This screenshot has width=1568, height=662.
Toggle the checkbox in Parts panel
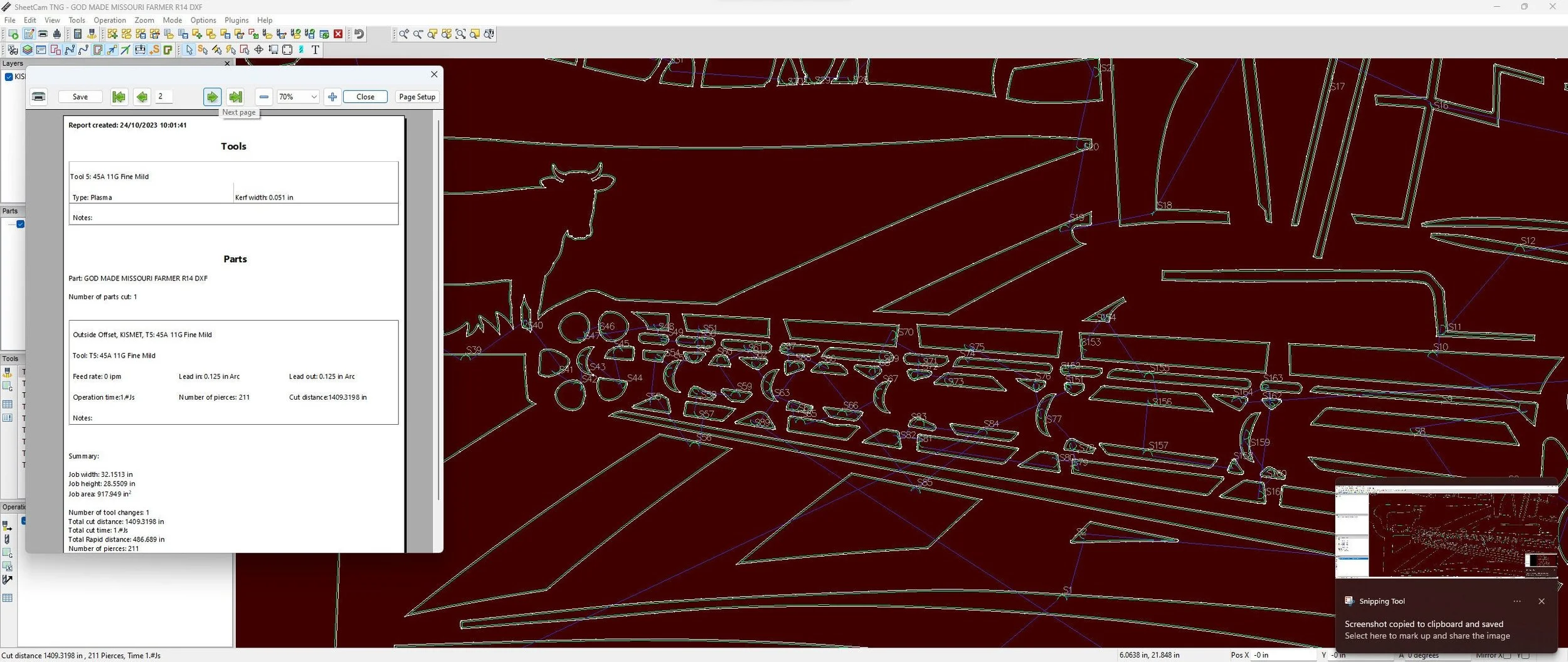pos(21,224)
